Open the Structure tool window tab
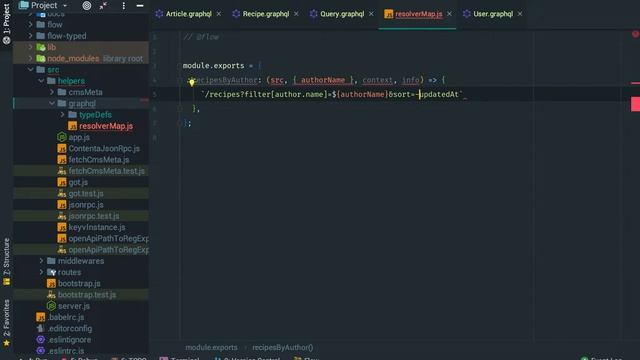The image size is (640, 360). point(6,262)
